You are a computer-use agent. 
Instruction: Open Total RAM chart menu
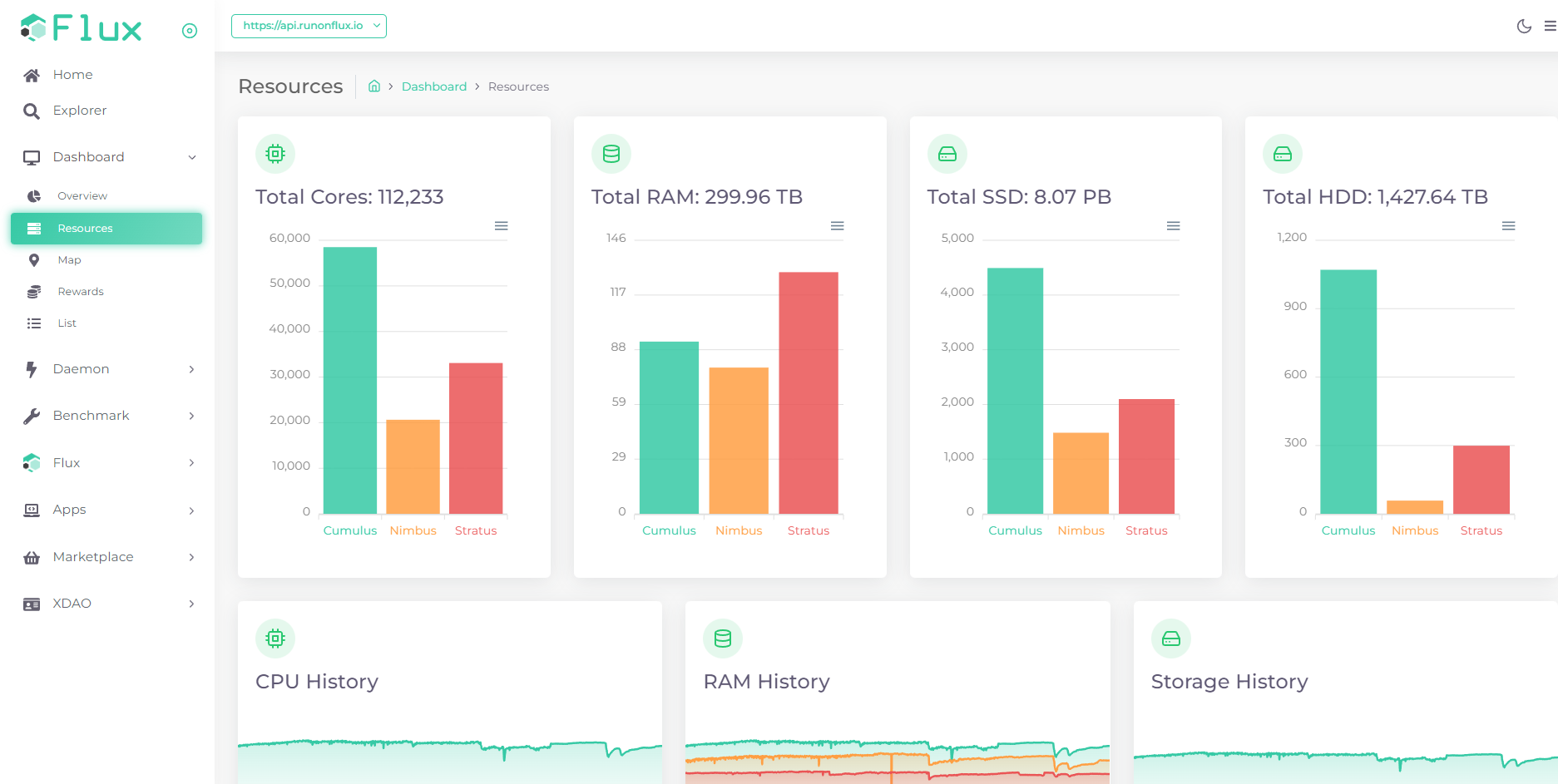coord(838,226)
